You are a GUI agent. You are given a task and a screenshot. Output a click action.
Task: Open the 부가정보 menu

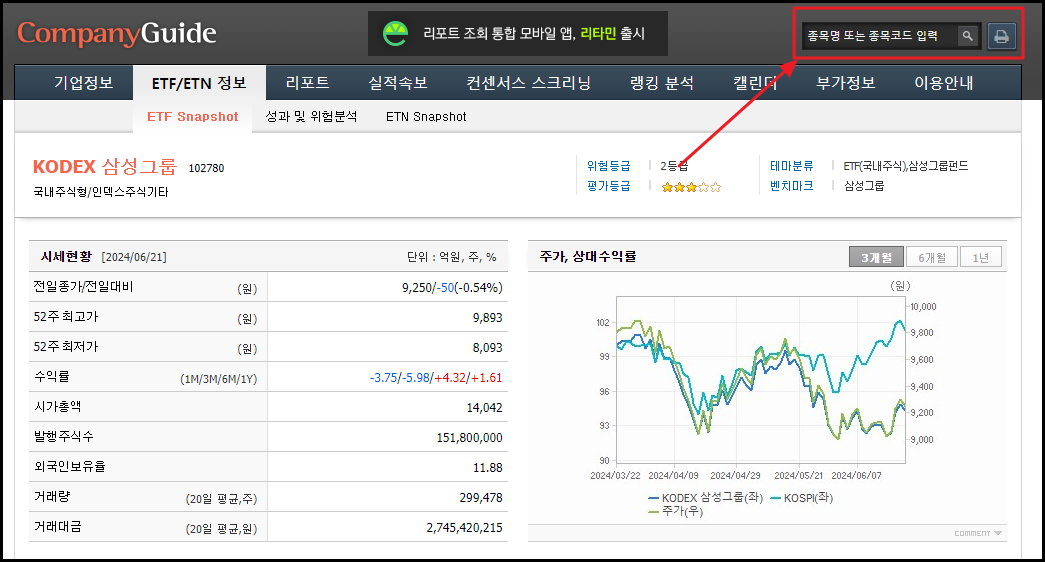846,83
